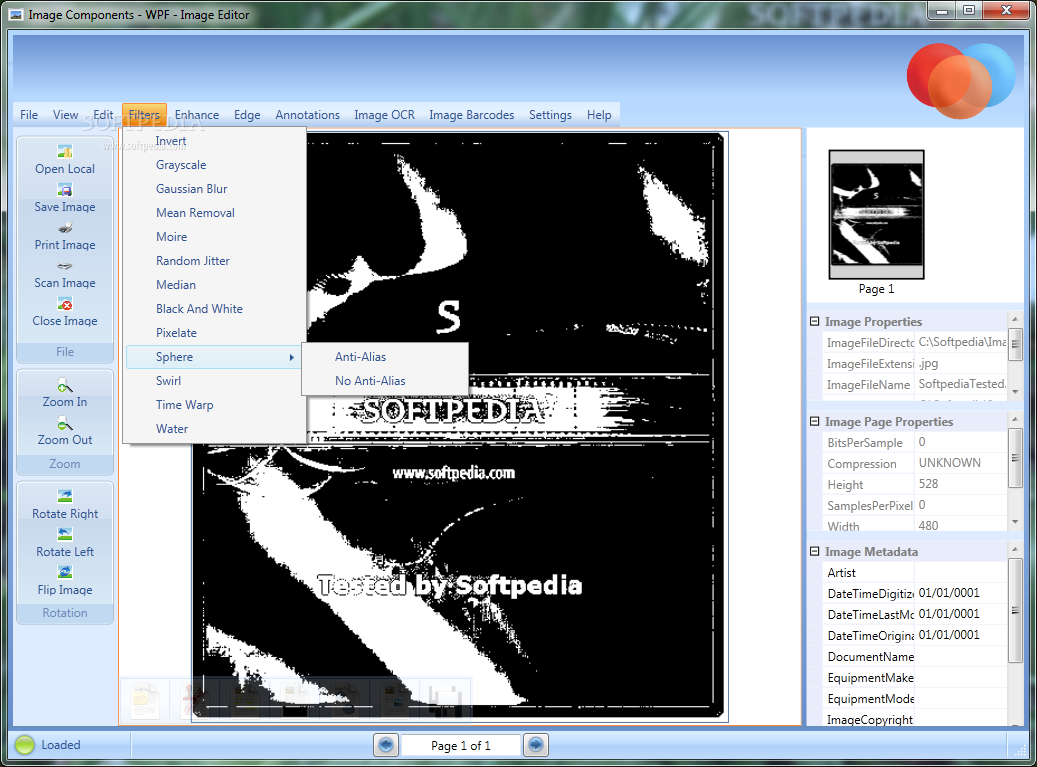Click the Save Image button label

(x=65, y=207)
